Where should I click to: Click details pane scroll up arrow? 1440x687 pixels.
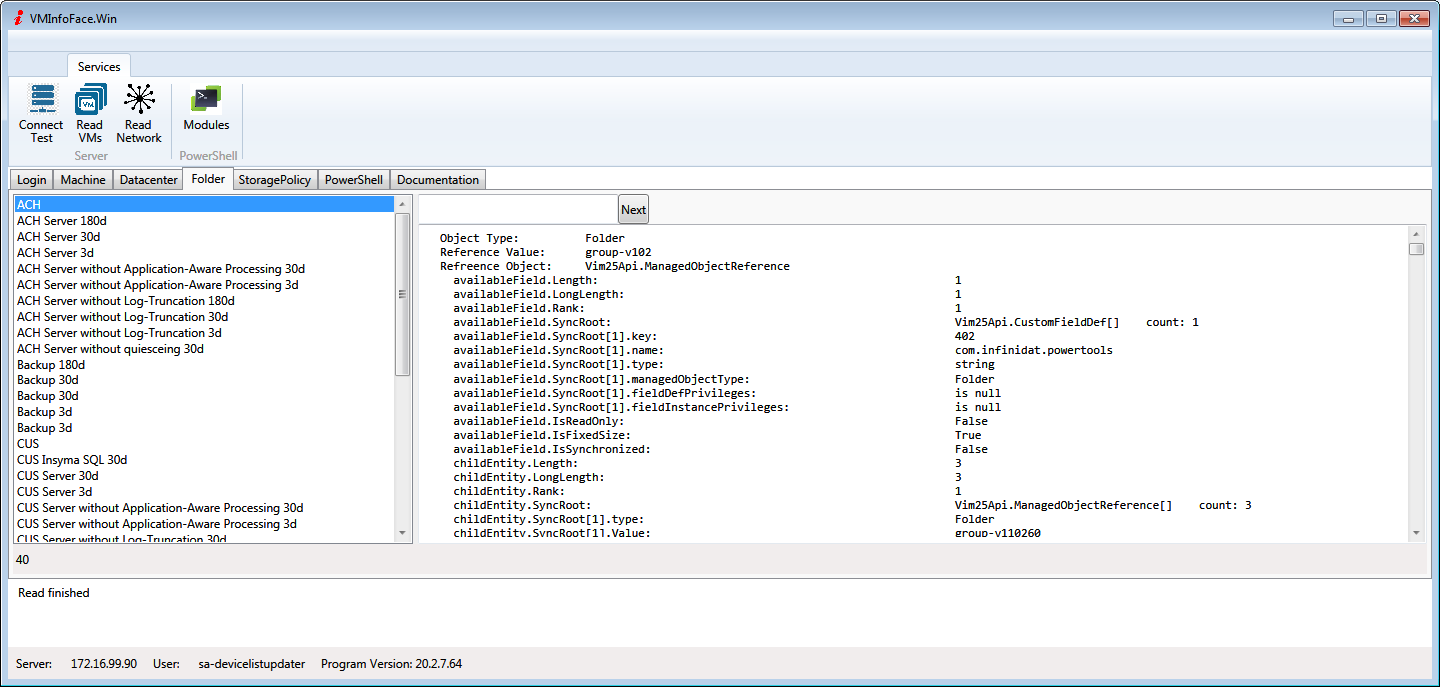point(1416,233)
